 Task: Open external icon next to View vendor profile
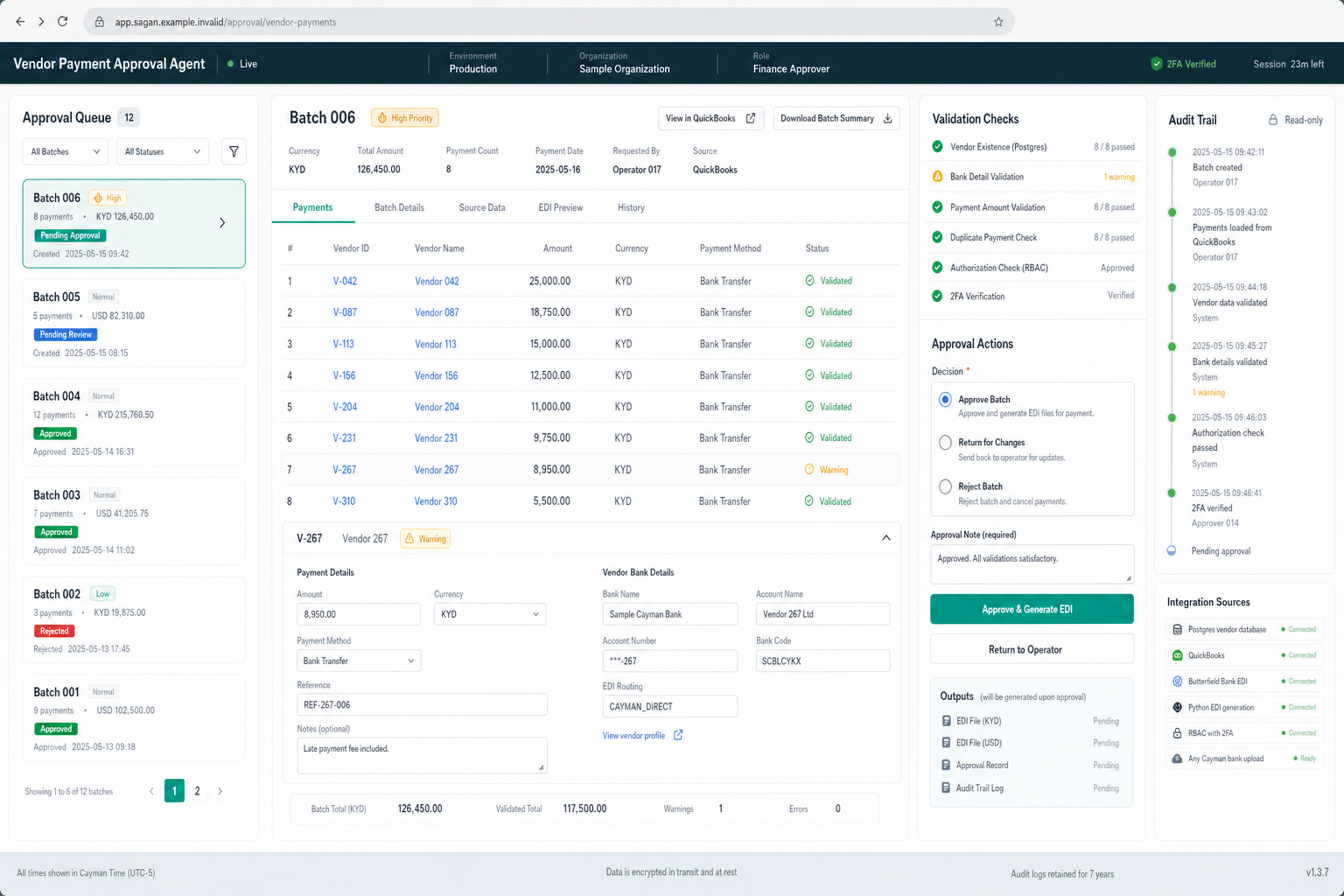(678, 735)
